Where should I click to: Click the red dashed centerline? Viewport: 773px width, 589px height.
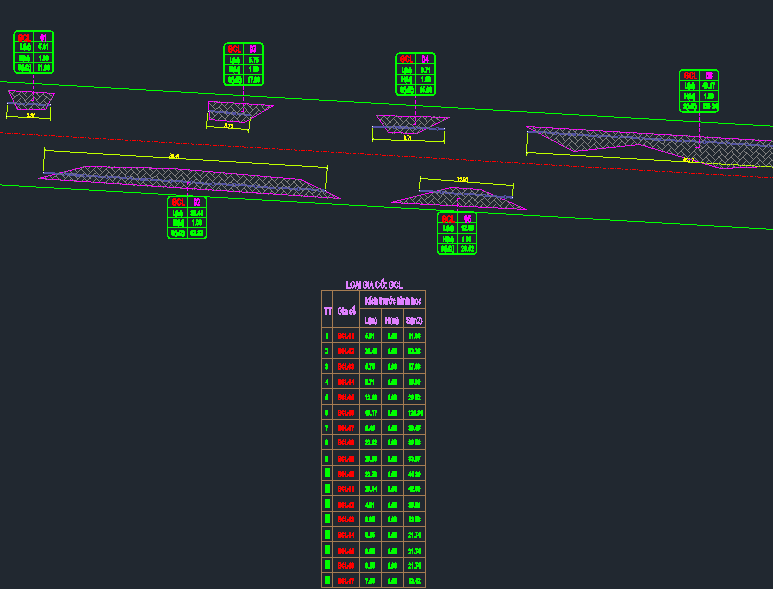click(x=386, y=153)
